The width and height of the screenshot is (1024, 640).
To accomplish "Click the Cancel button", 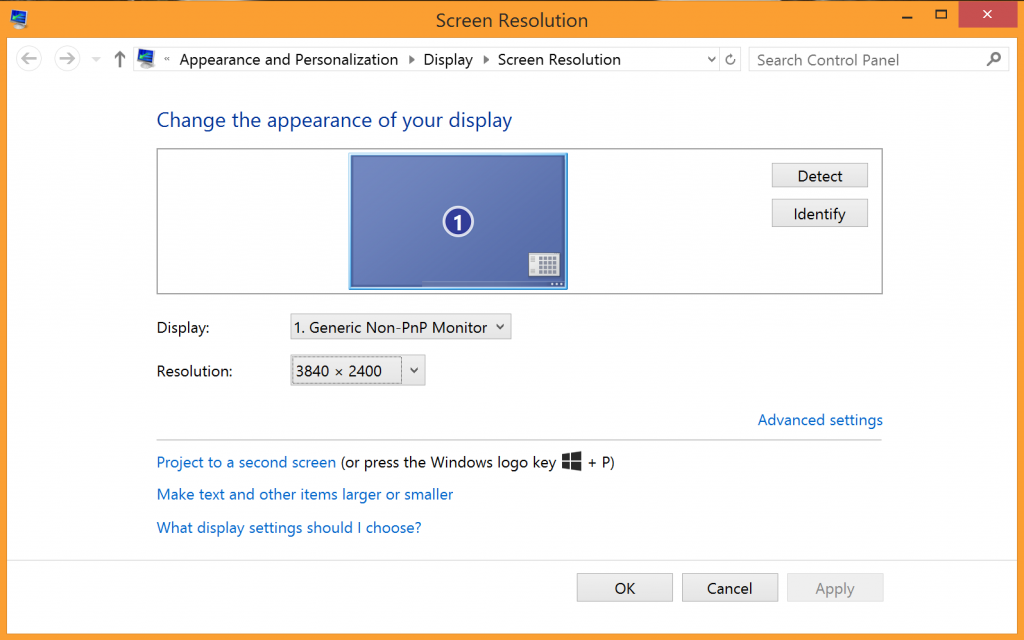I will click(729, 588).
